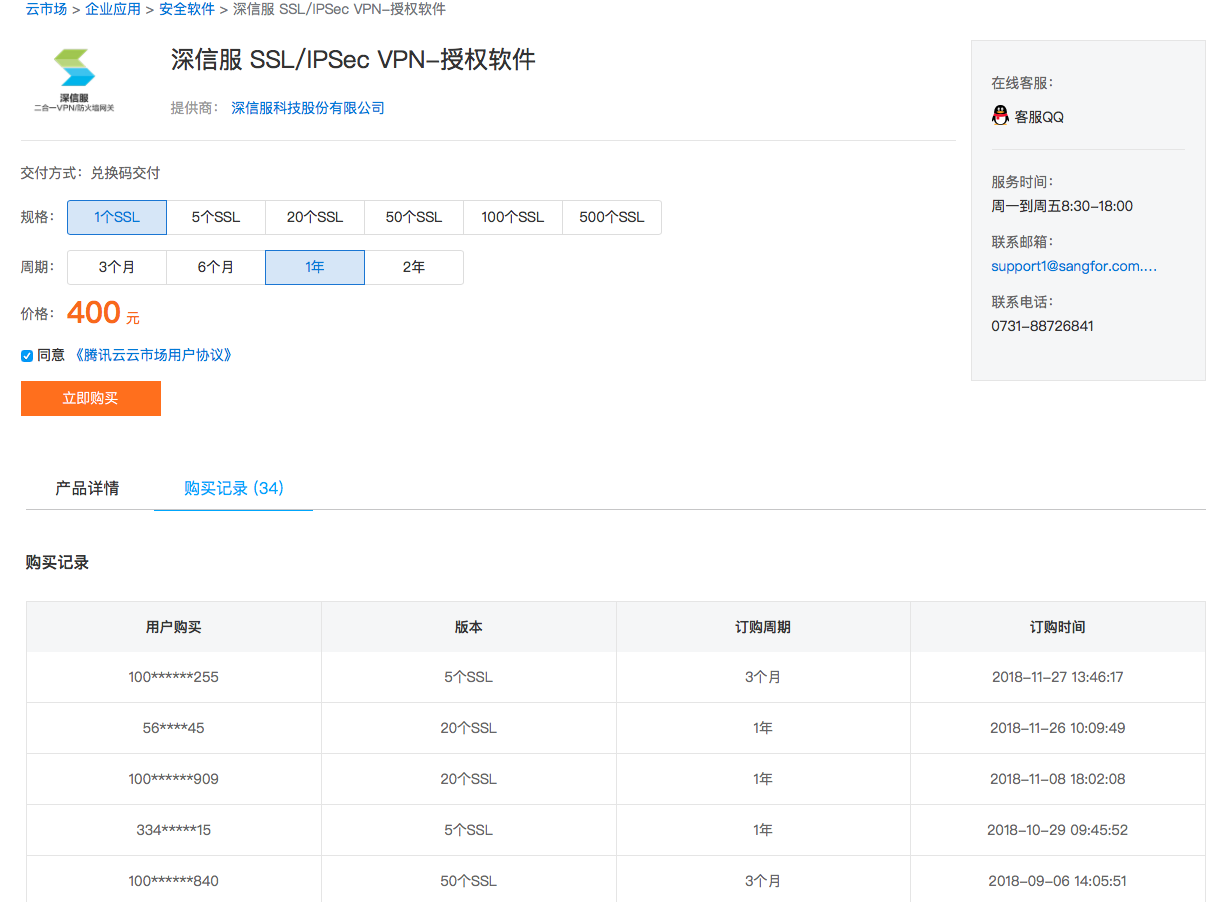Open the 安全软件 breadcrumb link
Screen dimensions: 1207x902
pos(187,9)
